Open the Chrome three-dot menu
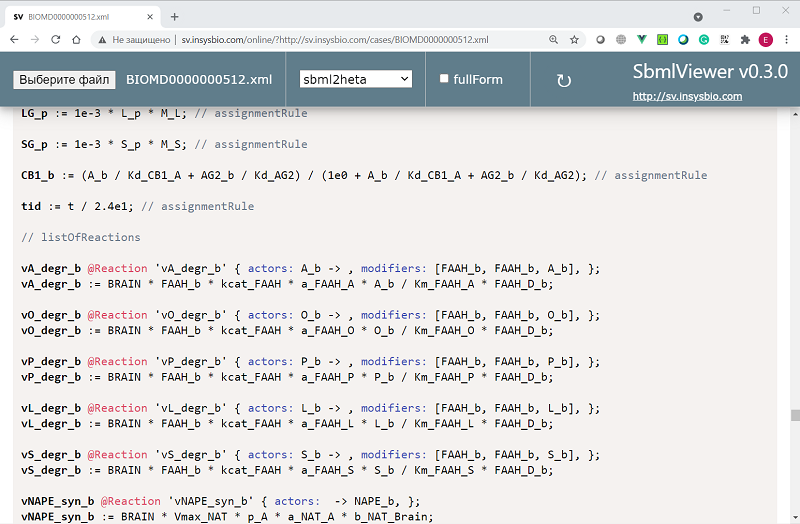The height and width of the screenshot is (524, 800). click(x=786, y=40)
